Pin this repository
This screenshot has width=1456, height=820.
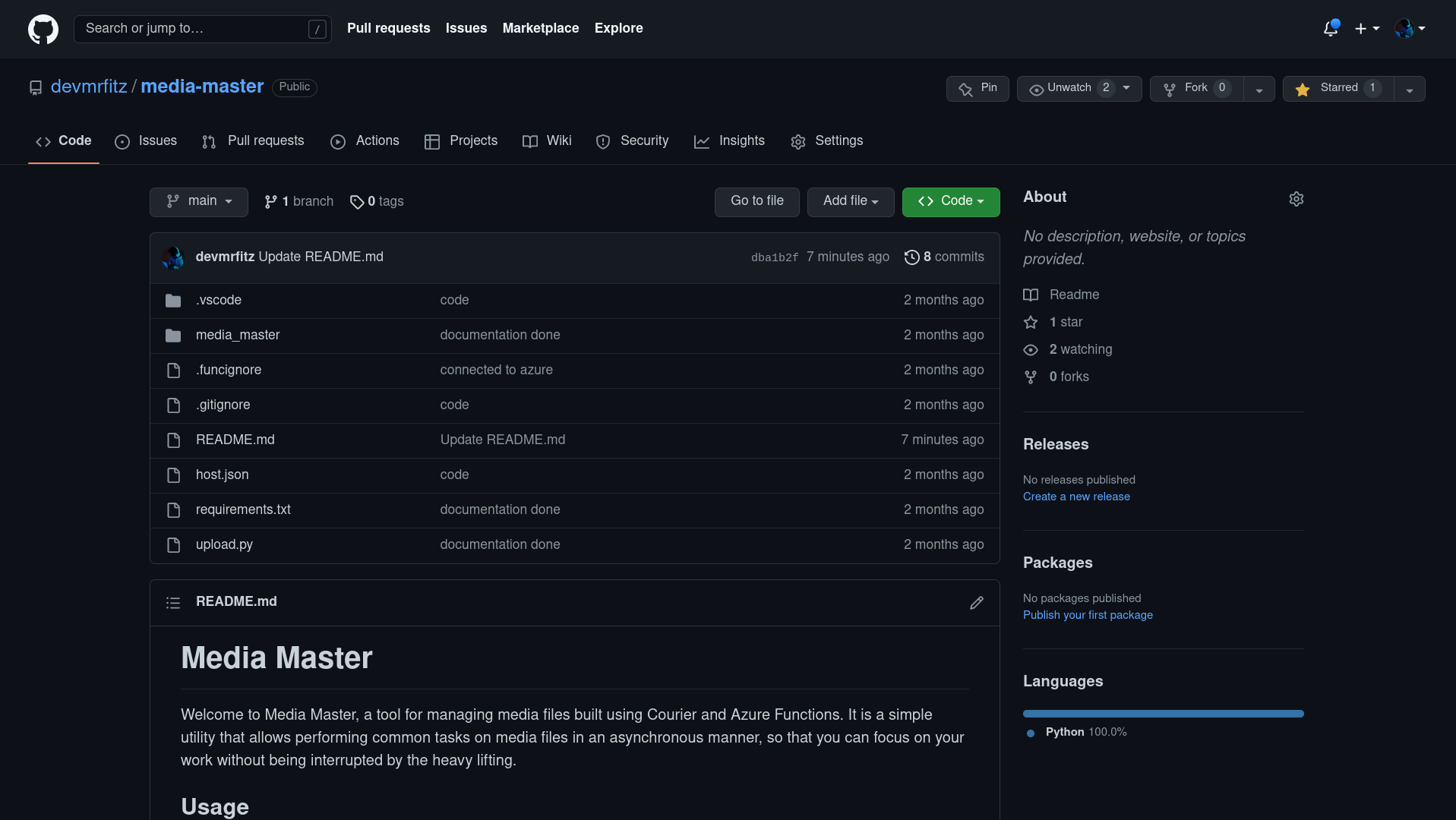[x=978, y=88]
